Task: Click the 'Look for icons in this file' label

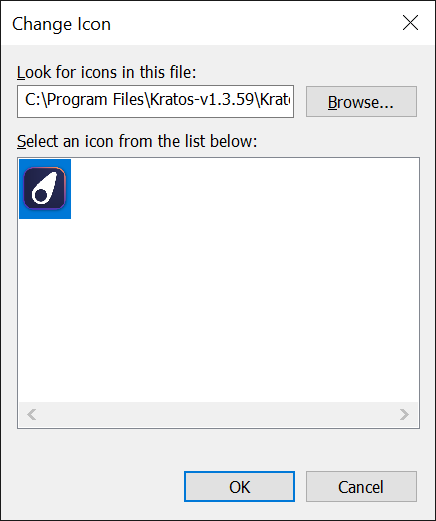Action: click(x=106, y=72)
